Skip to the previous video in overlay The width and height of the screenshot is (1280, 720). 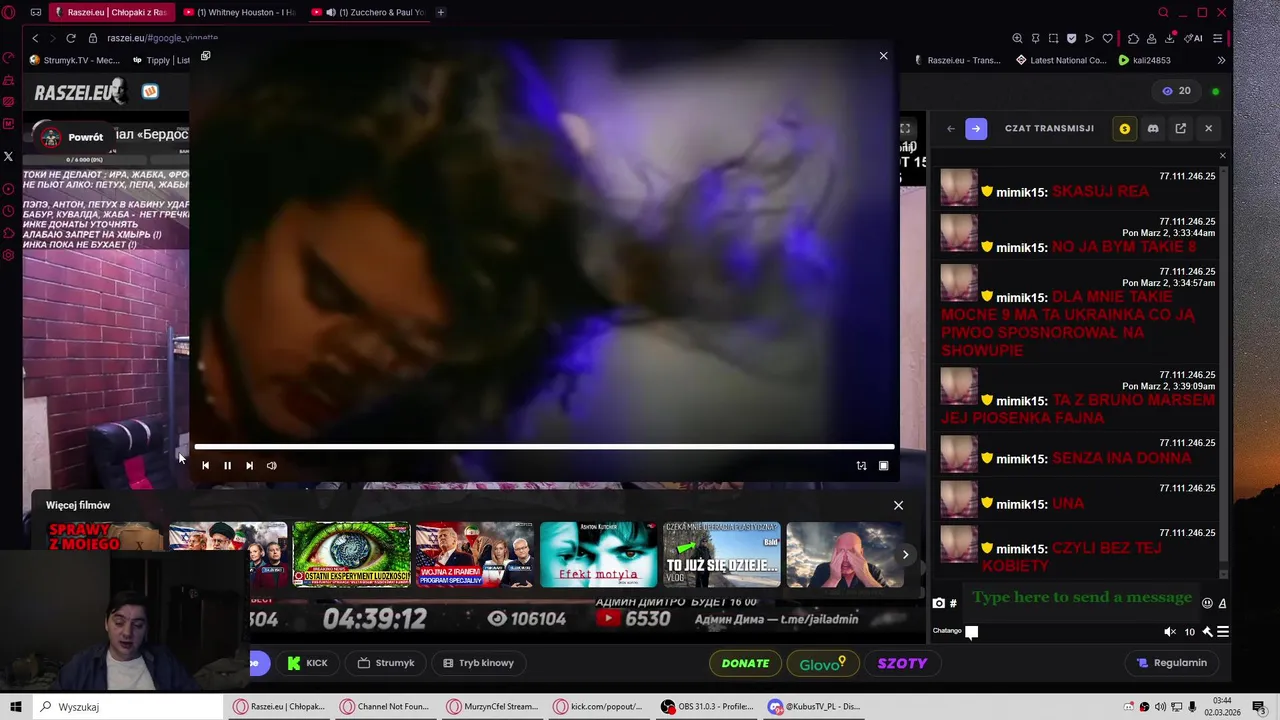tap(205, 465)
